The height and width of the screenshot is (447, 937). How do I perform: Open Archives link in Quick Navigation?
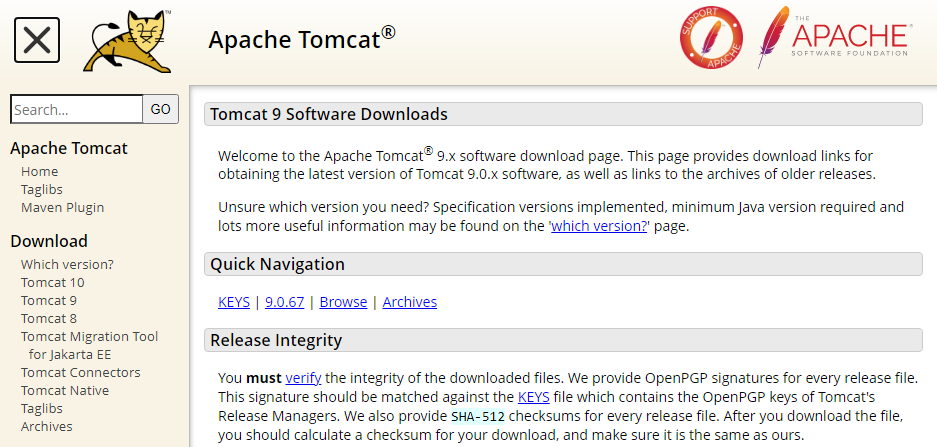pos(409,302)
